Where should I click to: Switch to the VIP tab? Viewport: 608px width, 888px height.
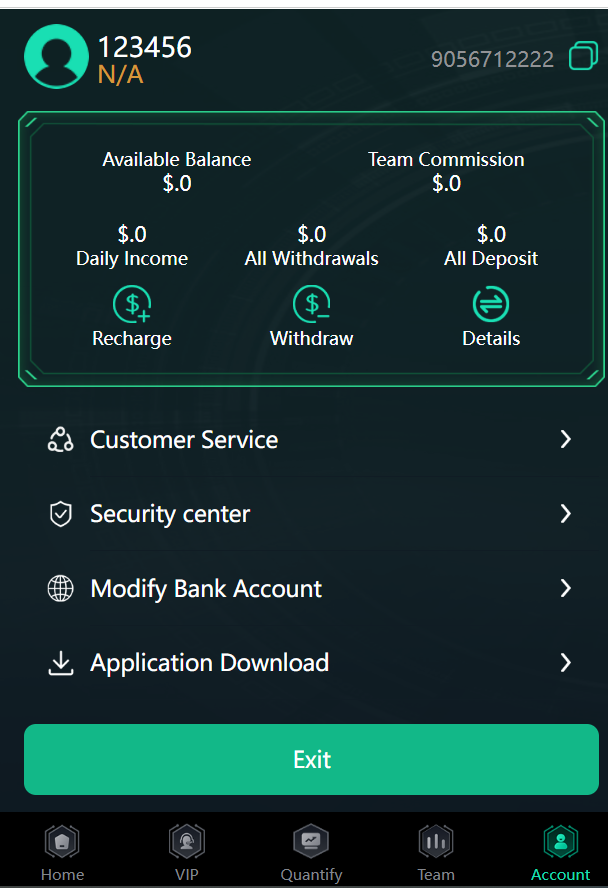pyautogui.click(x=187, y=853)
